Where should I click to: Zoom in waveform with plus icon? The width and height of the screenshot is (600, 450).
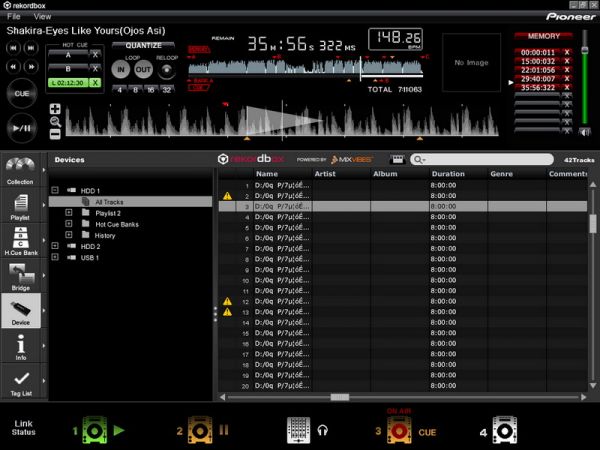pos(55,109)
